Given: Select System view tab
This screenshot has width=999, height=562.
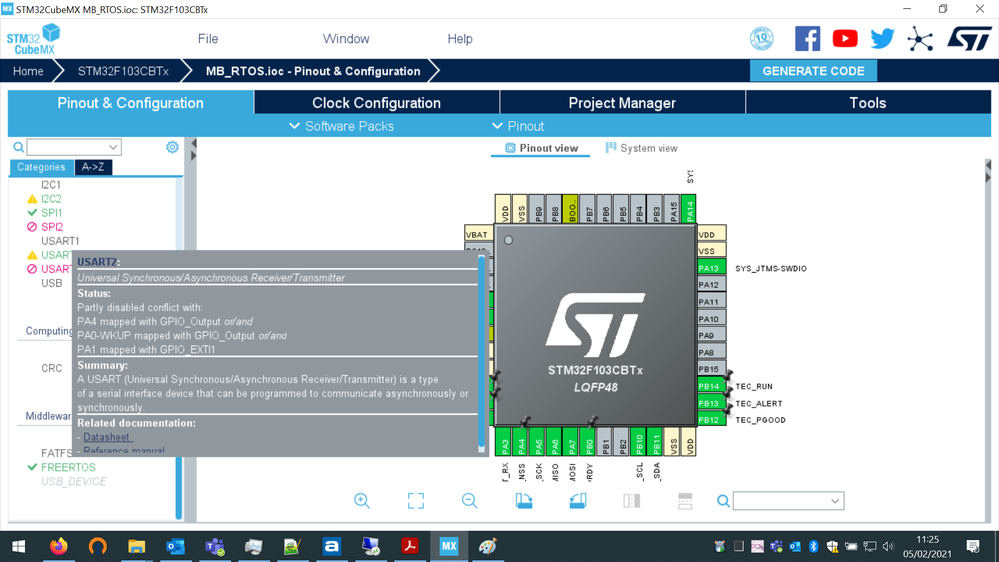Looking at the screenshot, I should (x=641, y=148).
